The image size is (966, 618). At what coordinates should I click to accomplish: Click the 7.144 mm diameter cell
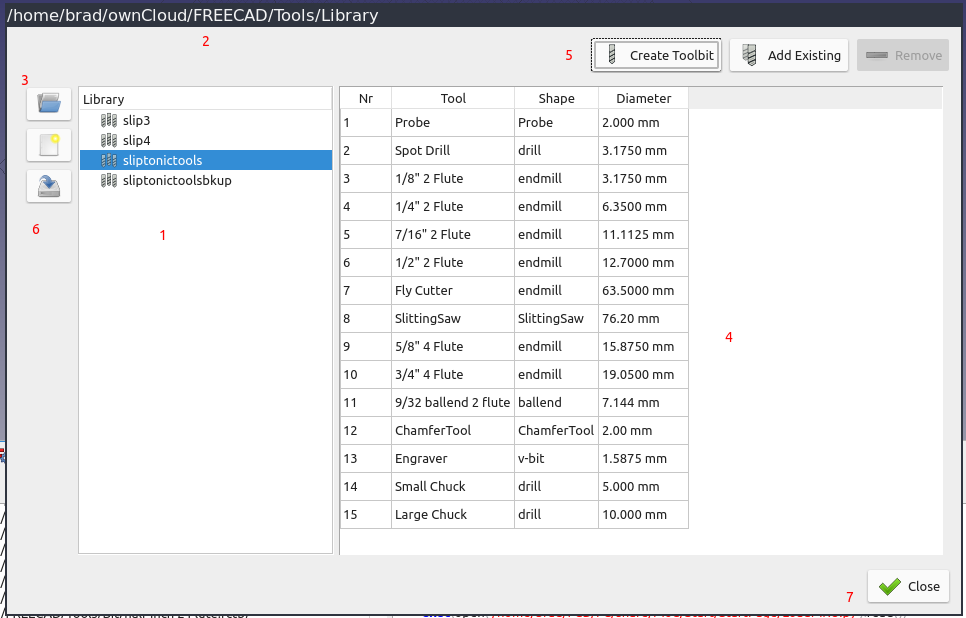[x=643, y=403]
